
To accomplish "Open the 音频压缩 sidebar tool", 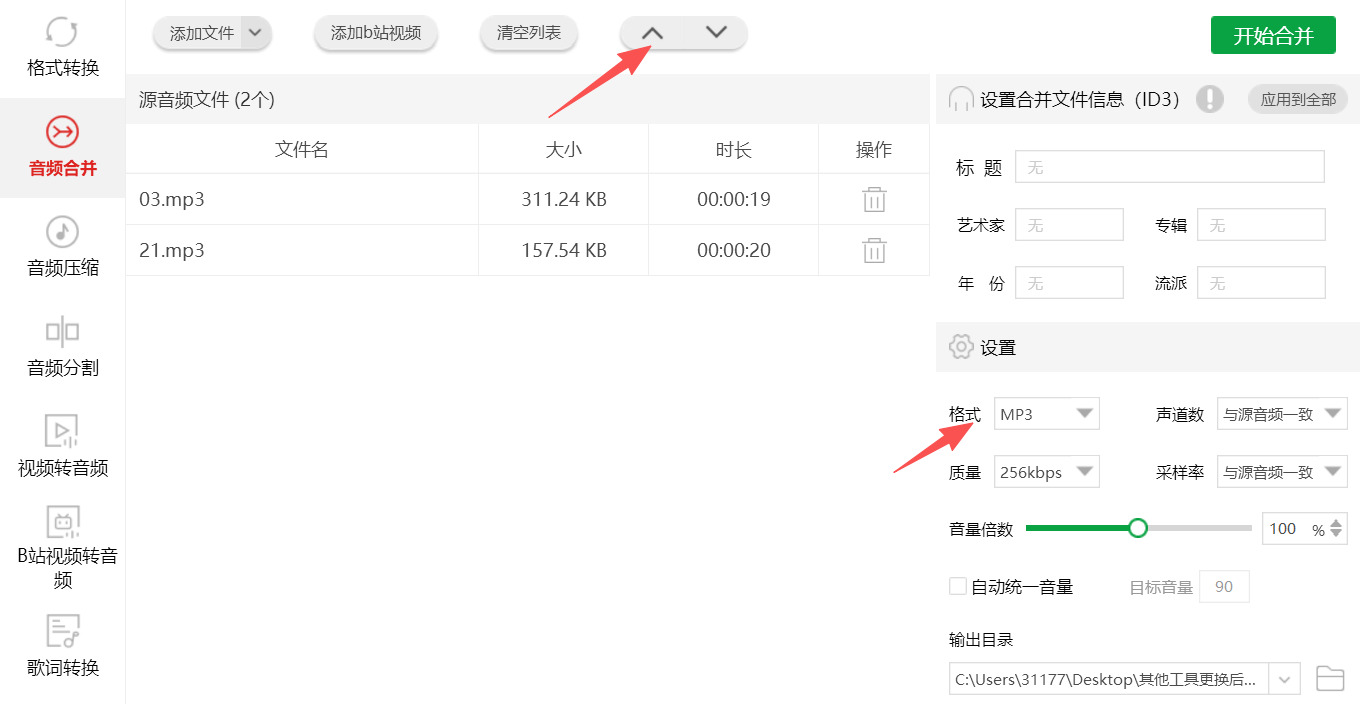I will click(62, 247).
